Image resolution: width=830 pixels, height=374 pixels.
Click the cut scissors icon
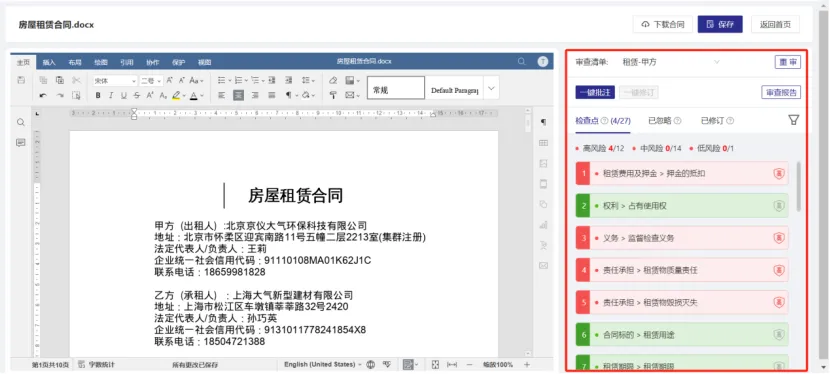tap(76, 80)
